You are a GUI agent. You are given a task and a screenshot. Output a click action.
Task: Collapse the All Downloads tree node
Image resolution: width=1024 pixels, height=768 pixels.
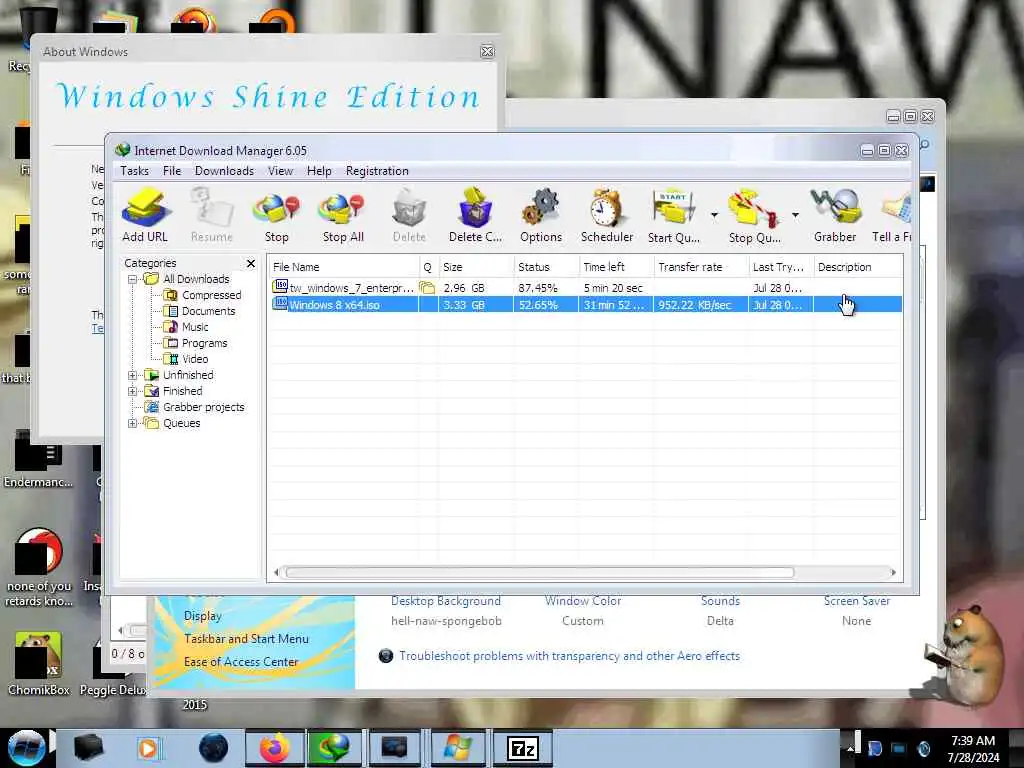(133, 280)
